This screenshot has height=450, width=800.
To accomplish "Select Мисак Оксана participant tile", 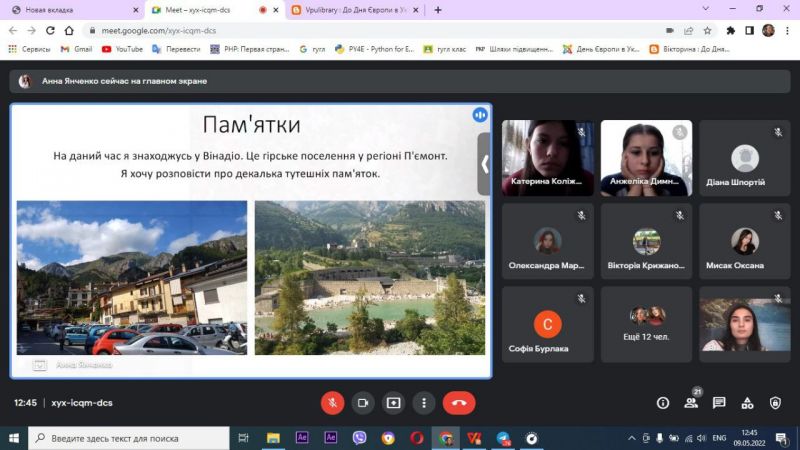I will tap(745, 241).
